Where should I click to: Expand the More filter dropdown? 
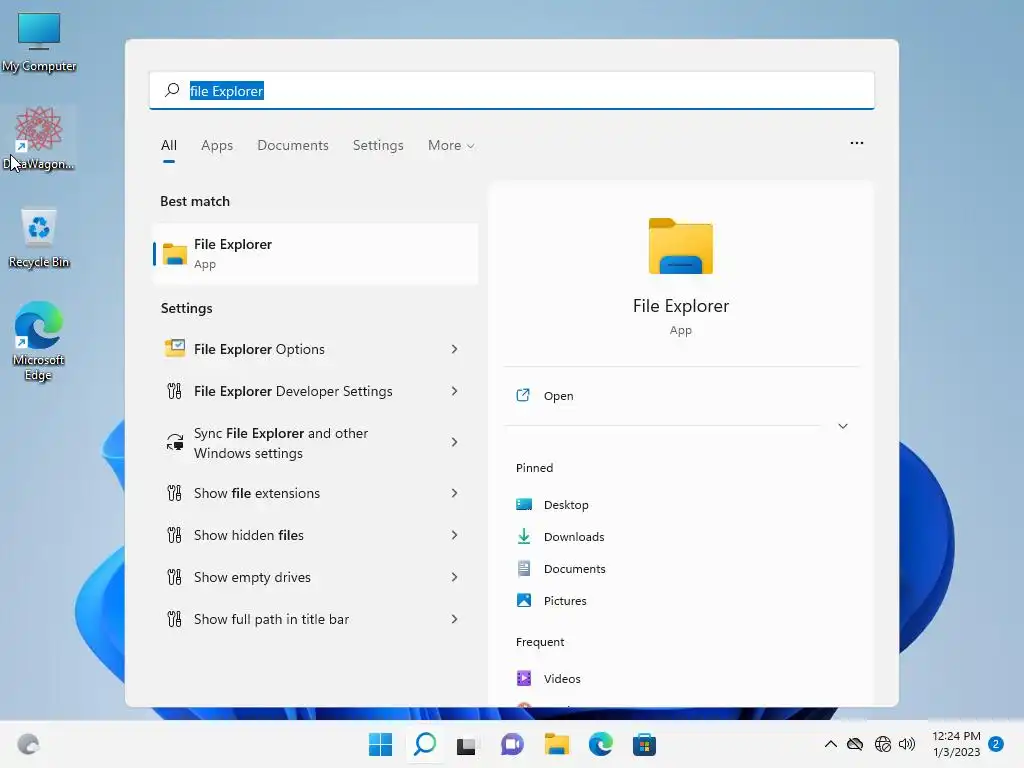(x=451, y=145)
